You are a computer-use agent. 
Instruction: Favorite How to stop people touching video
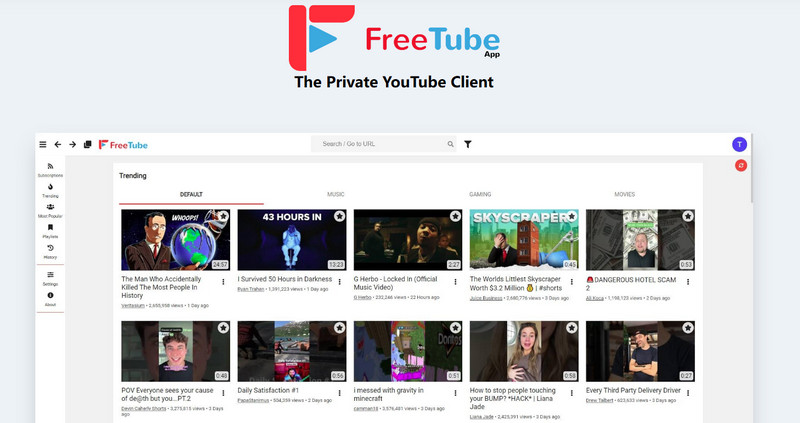pos(572,328)
